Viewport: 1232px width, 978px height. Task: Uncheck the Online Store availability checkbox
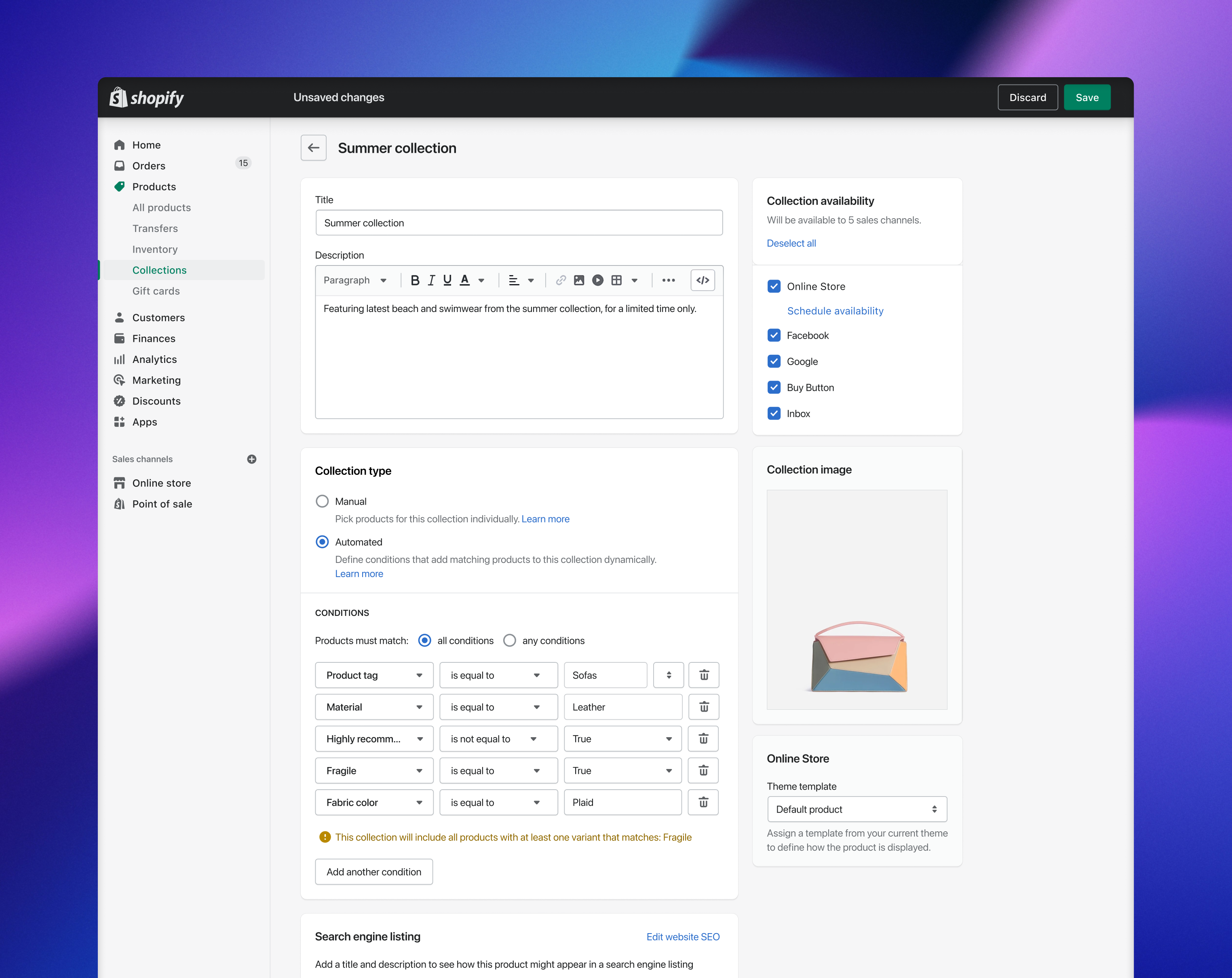tap(774, 286)
